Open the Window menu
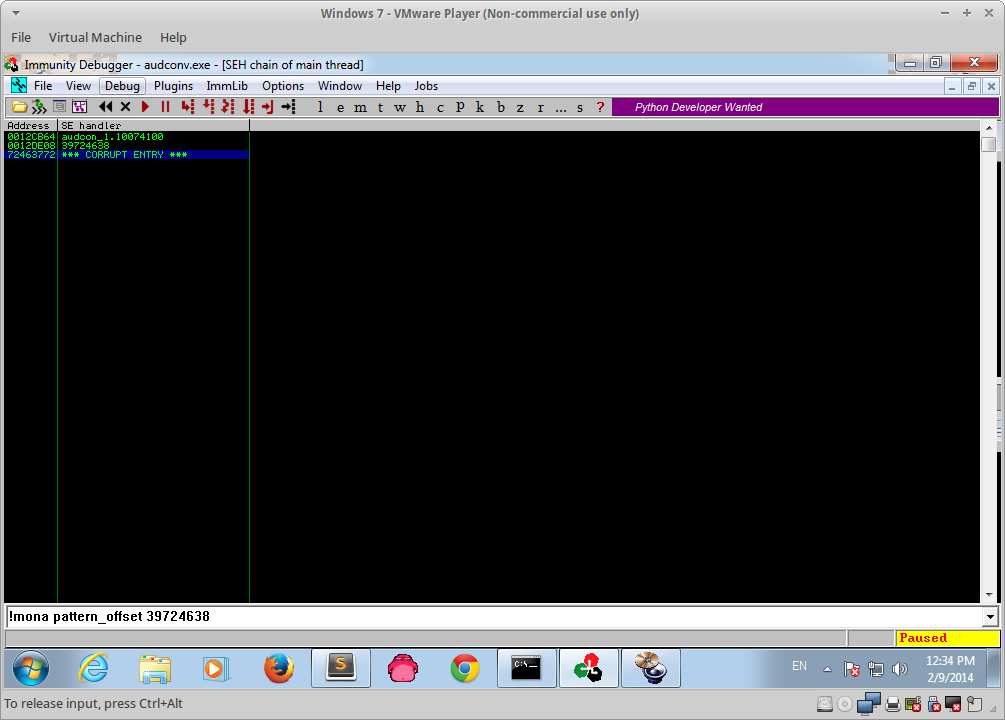The width and height of the screenshot is (1005, 720). click(340, 86)
